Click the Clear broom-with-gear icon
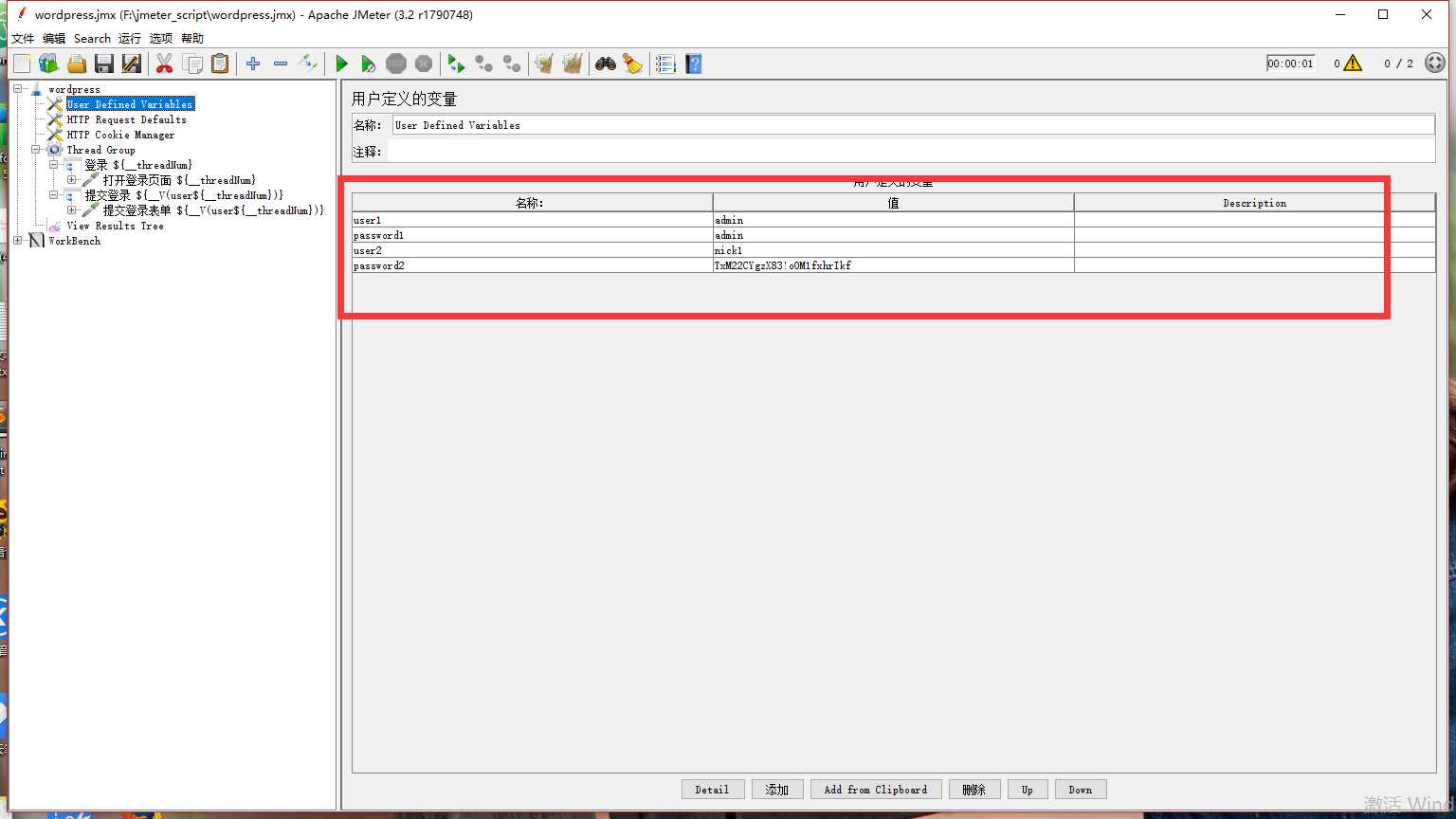 544,64
